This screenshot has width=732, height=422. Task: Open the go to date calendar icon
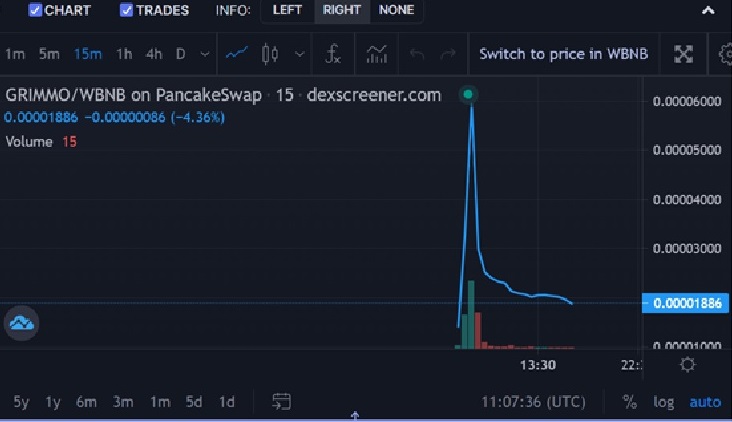point(282,401)
